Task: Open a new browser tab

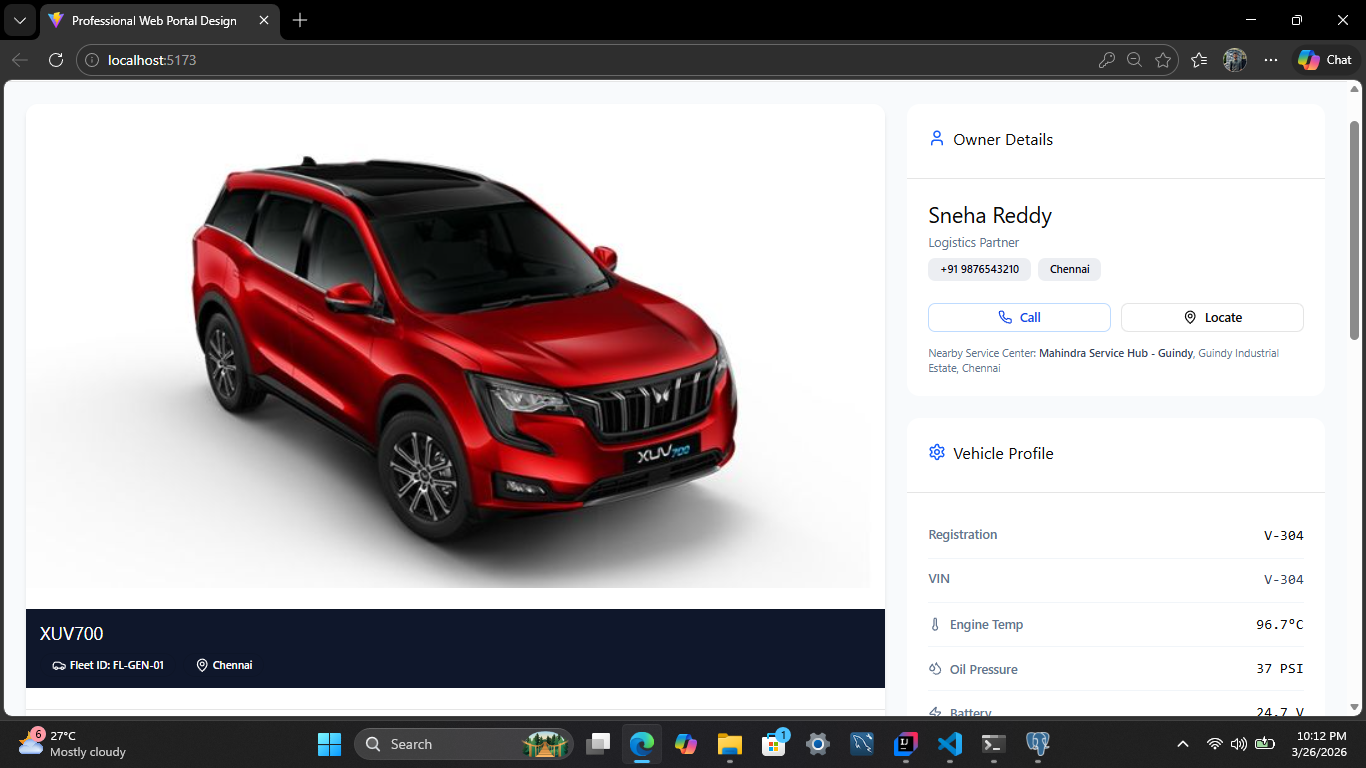Action: [300, 20]
